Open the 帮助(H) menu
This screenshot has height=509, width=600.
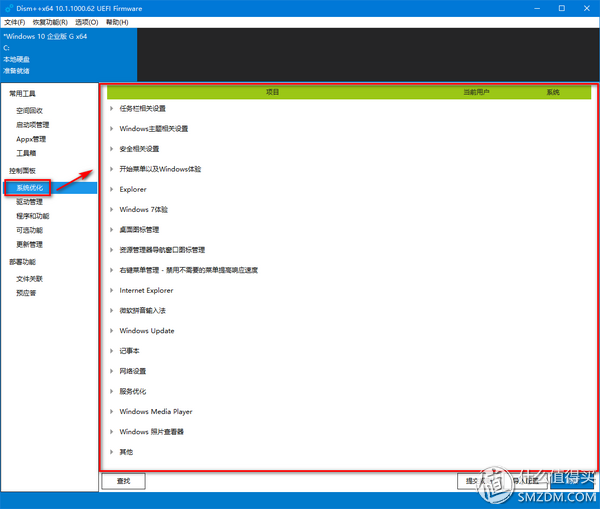click(x=117, y=22)
